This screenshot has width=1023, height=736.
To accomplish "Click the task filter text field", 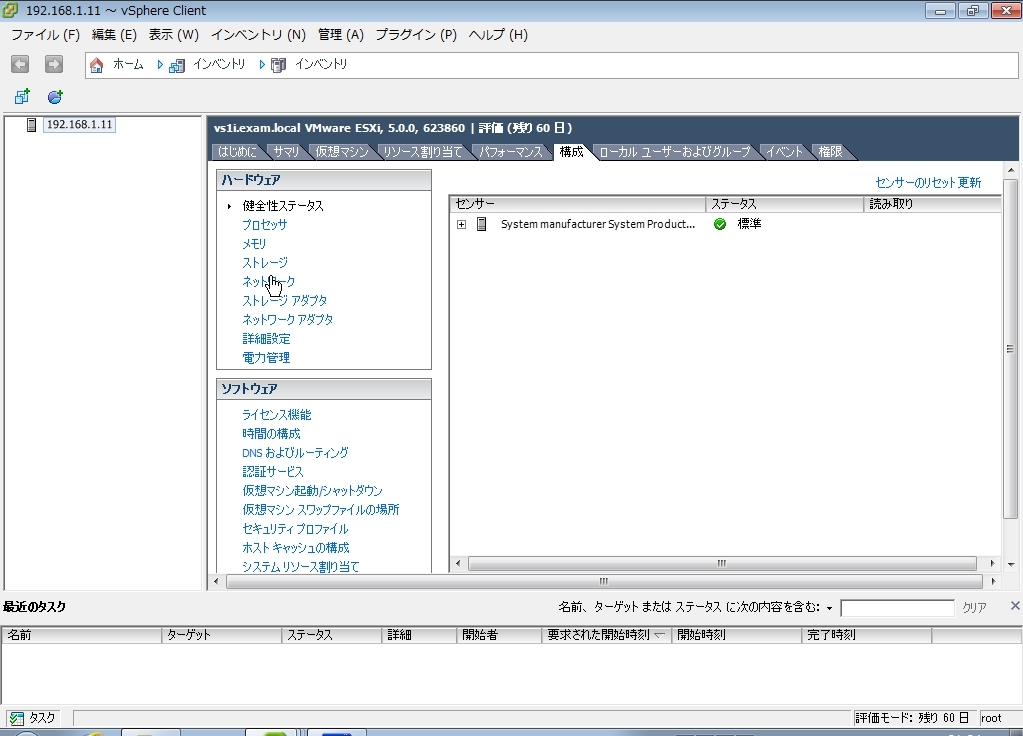I will [x=898, y=608].
